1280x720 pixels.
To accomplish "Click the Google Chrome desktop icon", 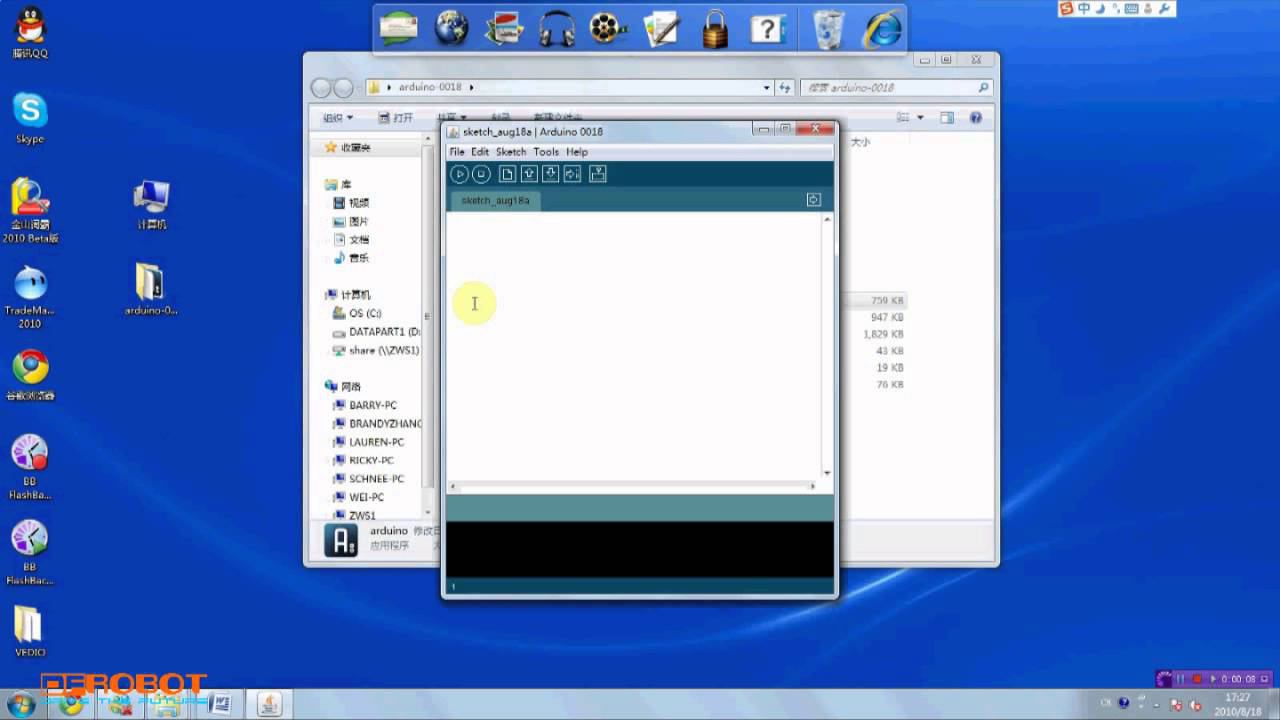I will click(x=30, y=375).
